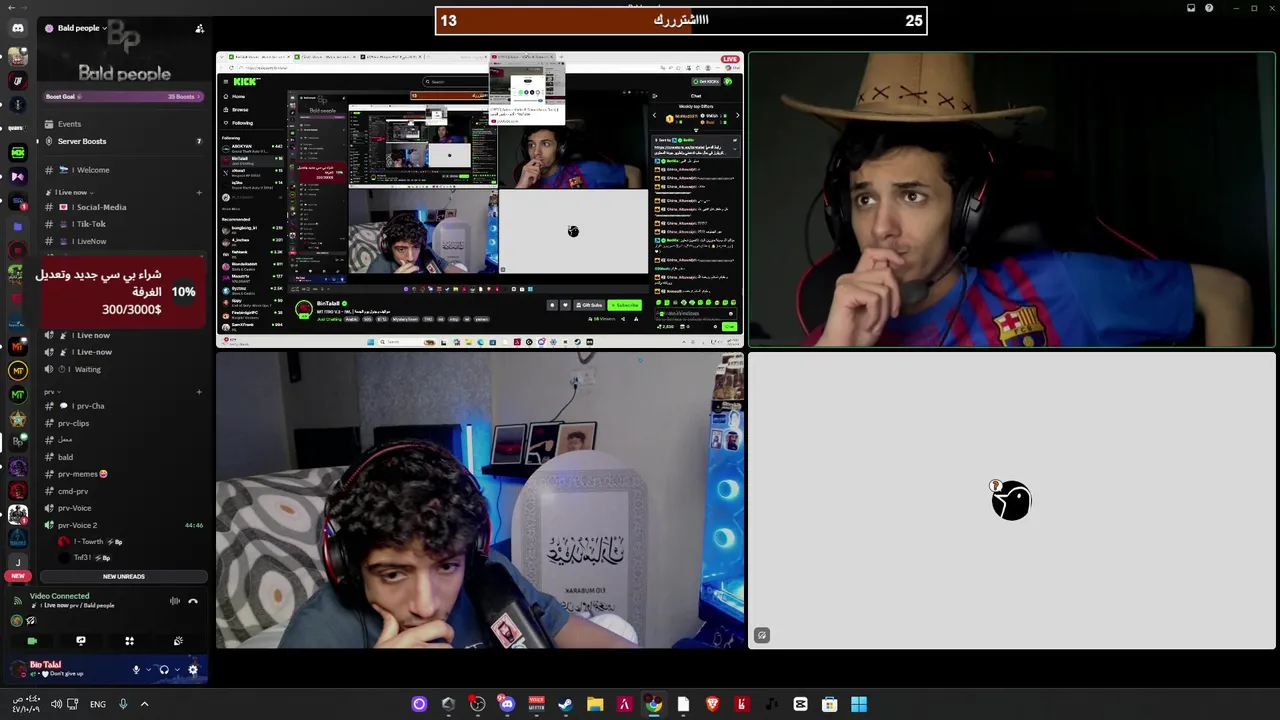Open the green MT server icon

click(17, 395)
